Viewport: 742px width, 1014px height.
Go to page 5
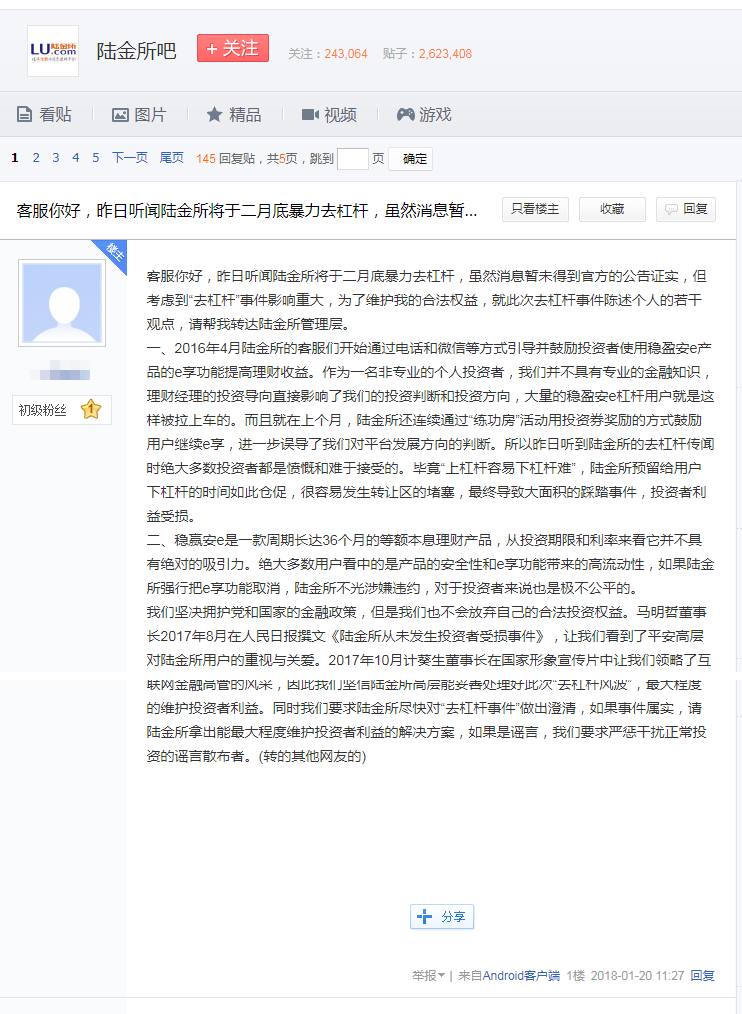pyautogui.click(x=96, y=158)
